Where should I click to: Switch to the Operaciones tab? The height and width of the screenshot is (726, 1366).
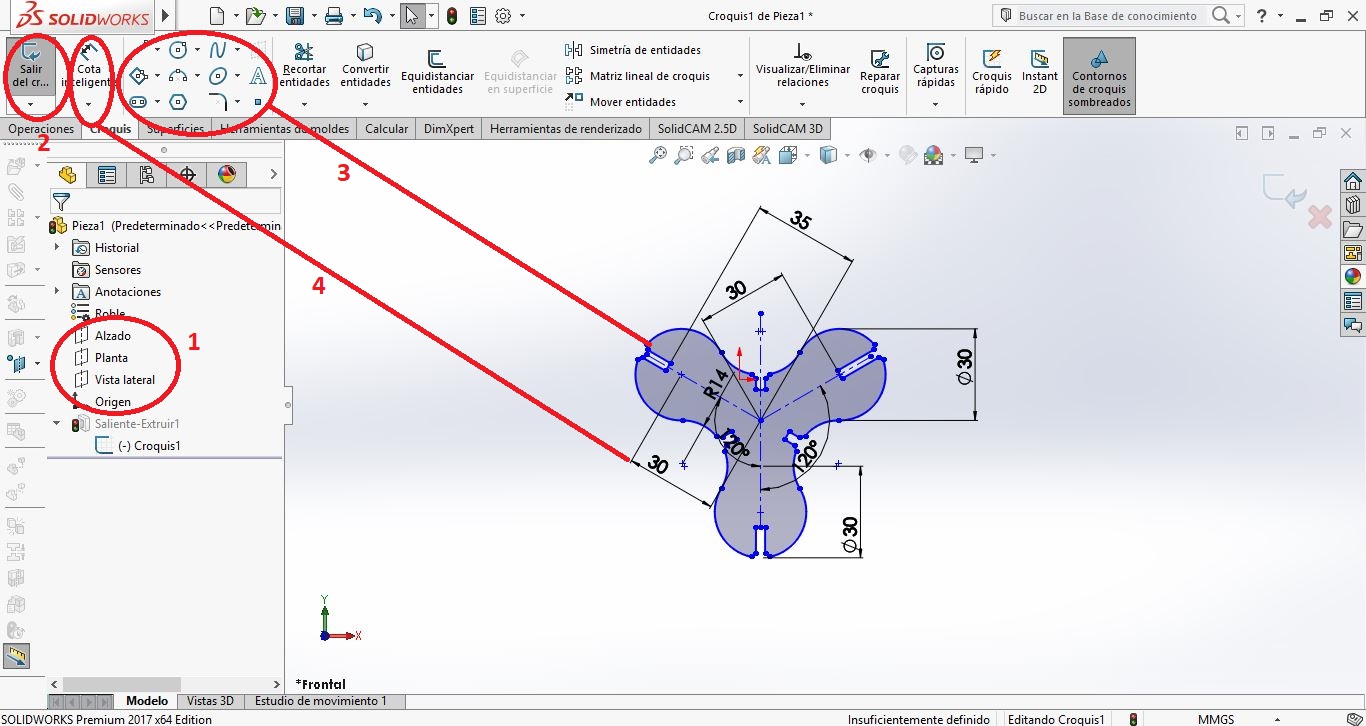tap(41, 129)
